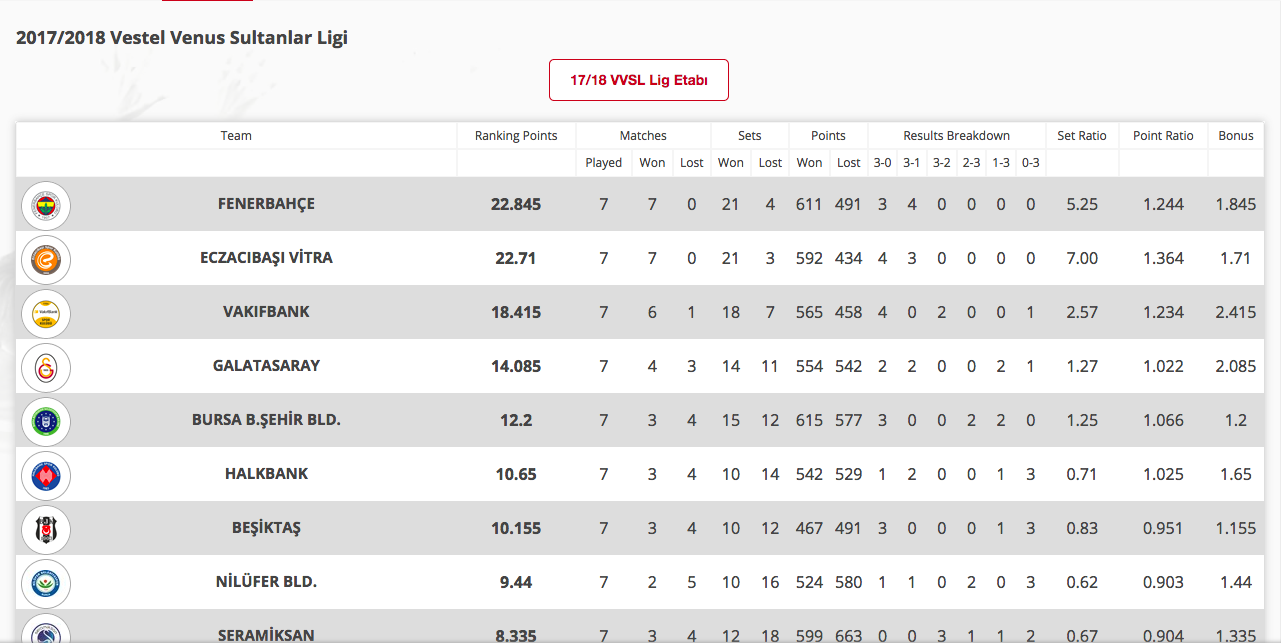The width and height of the screenshot is (1281, 643).
Task: Open the Vakıfbank club logo
Action: pyautogui.click(x=46, y=313)
